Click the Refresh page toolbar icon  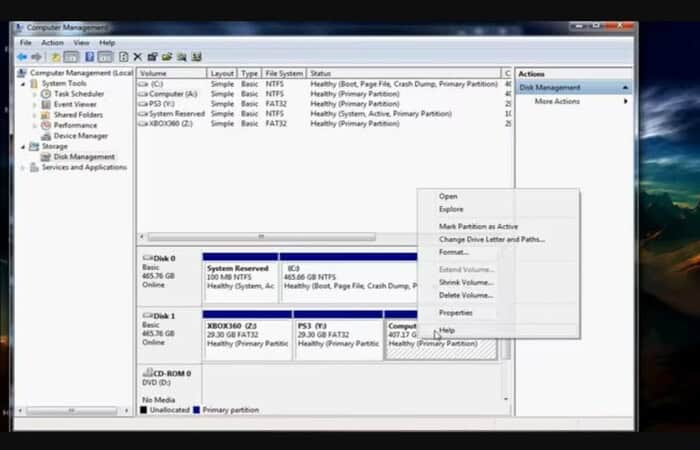[124, 57]
